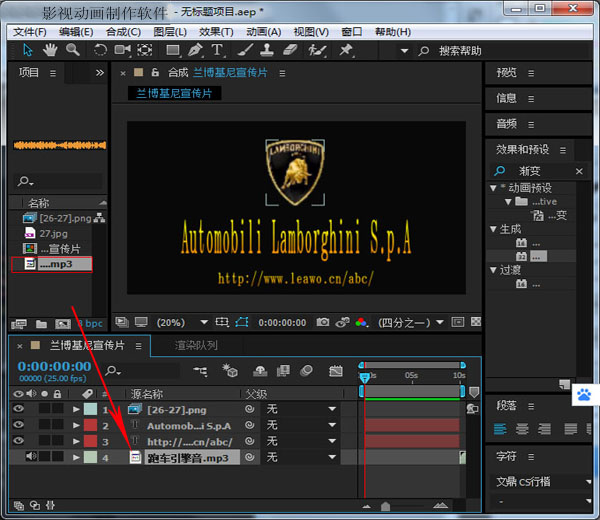The image size is (600, 520).
Task: Select the Roto Brush tool
Action: [x=317, y=50]
